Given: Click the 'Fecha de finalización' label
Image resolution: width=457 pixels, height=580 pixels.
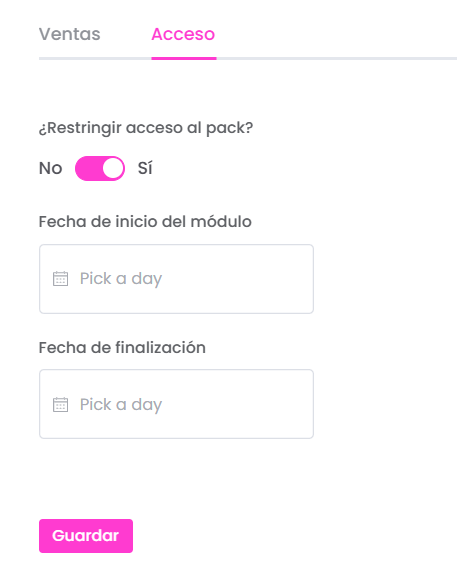Looking at the screenshot, I should [x=122, y=348].
